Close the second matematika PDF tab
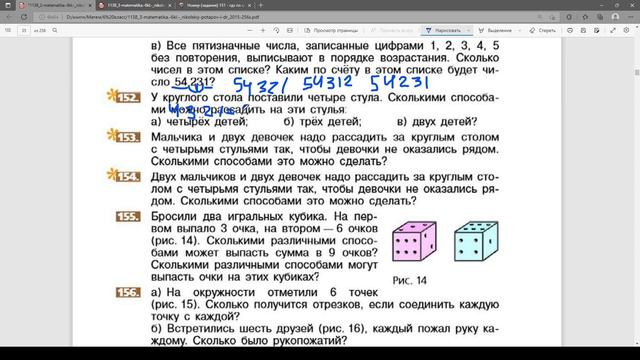Viewport: 640px width, 360px height. click(x=170, y=5)
